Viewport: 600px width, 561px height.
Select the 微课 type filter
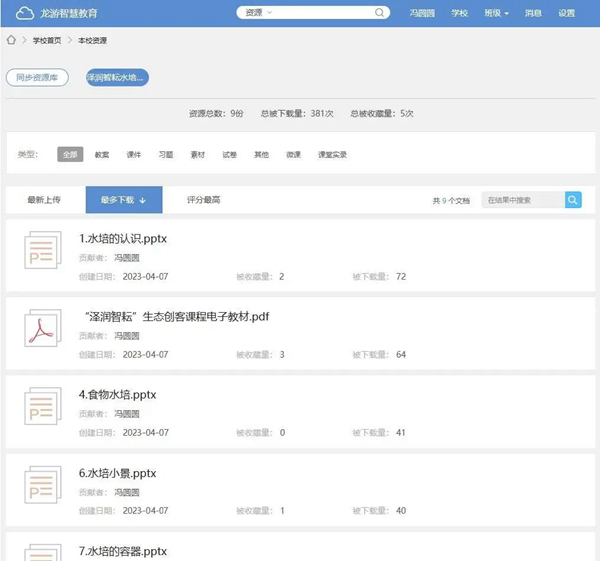click(293, 155)
